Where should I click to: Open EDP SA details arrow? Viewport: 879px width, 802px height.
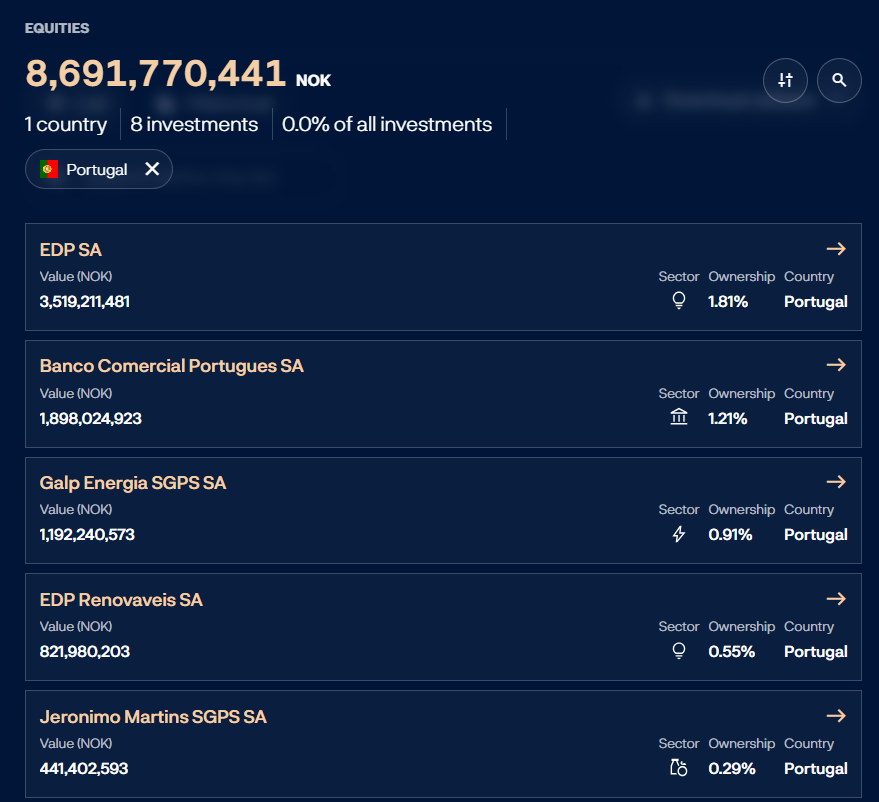coord(836,248)
